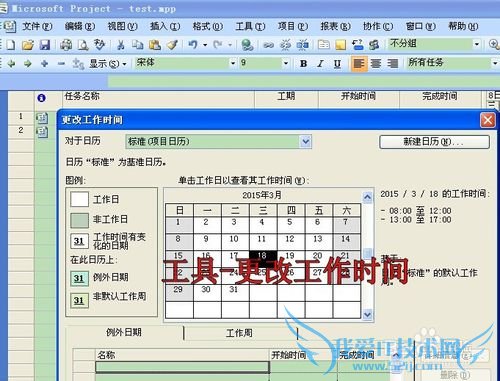500x381 pixels.
Task: Click the Assign Resources icon
Action: pos(374,45)
